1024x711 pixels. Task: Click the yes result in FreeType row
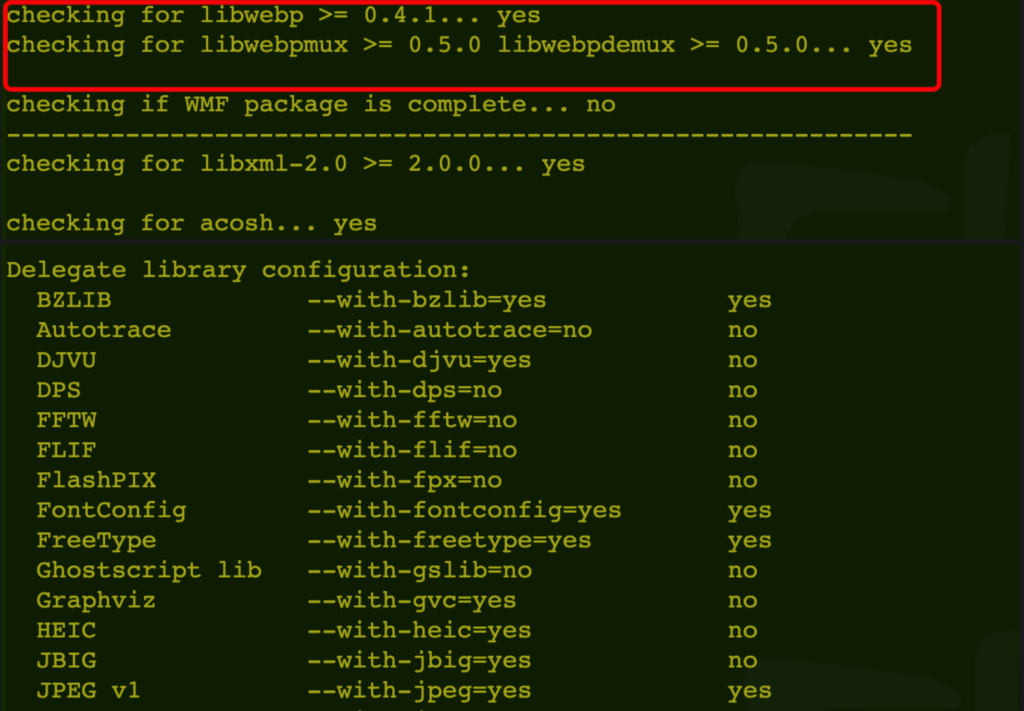point(749,540)
